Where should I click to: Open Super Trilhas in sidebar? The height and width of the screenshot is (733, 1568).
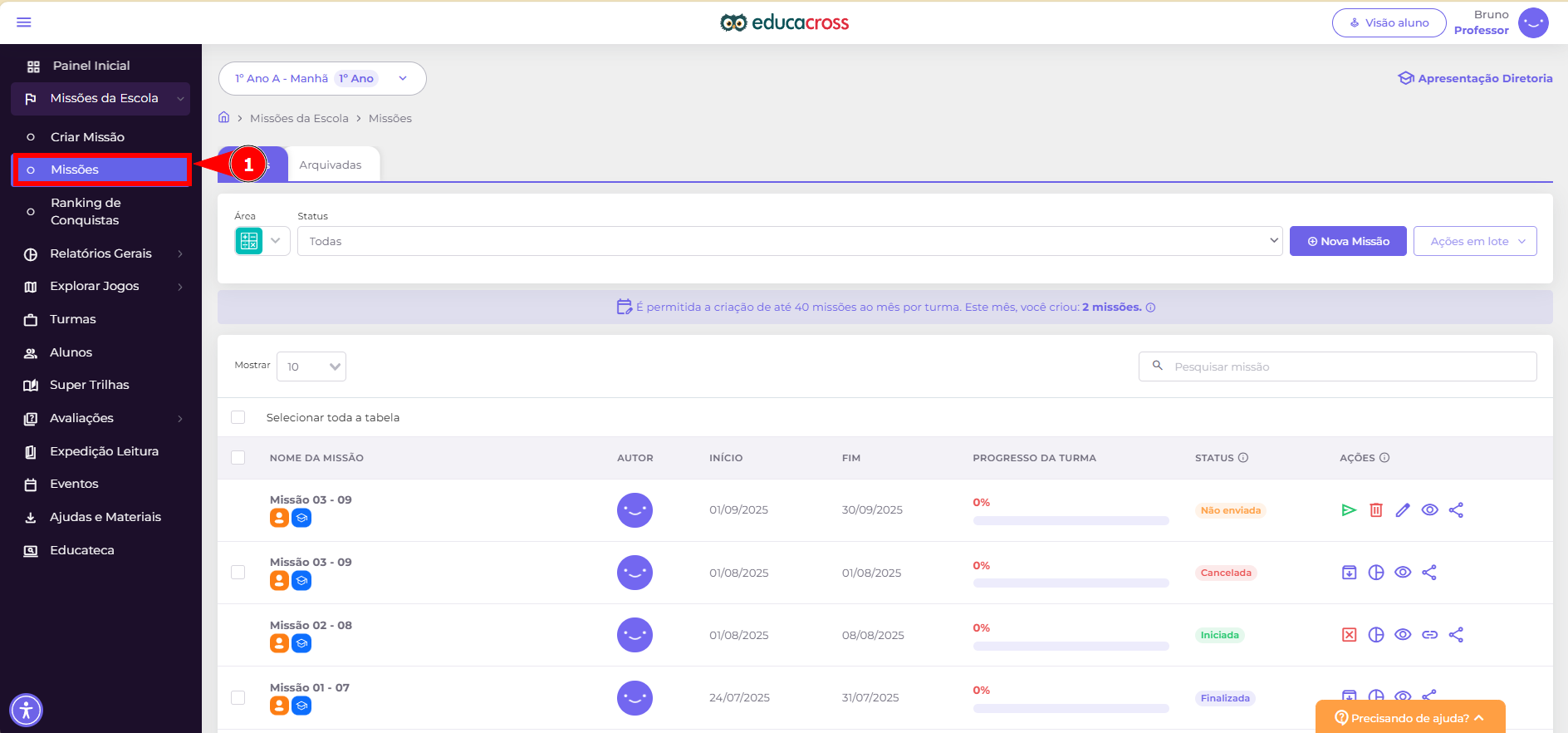pos(90,385)
